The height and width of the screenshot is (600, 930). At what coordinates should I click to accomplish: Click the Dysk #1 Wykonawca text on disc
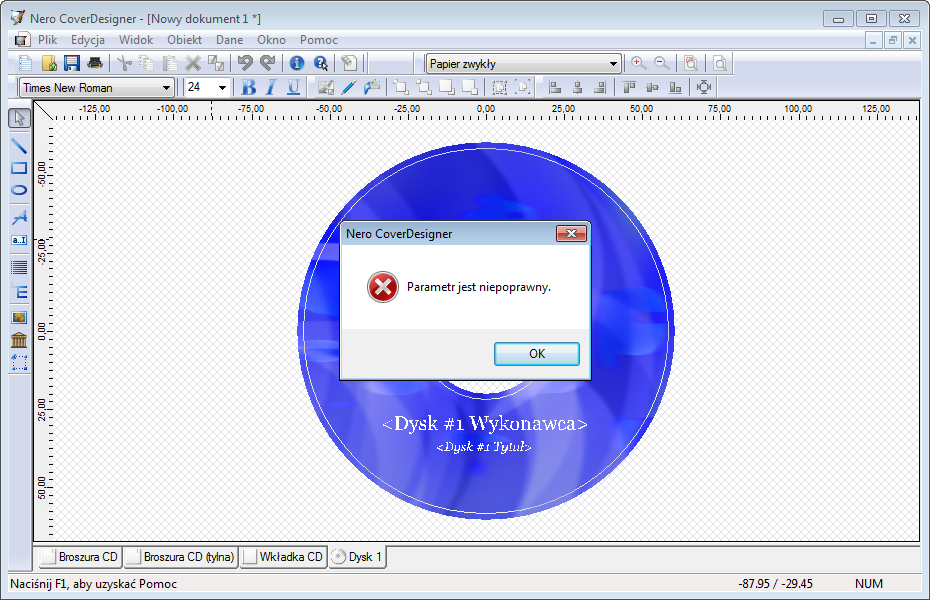coord(484,424)
